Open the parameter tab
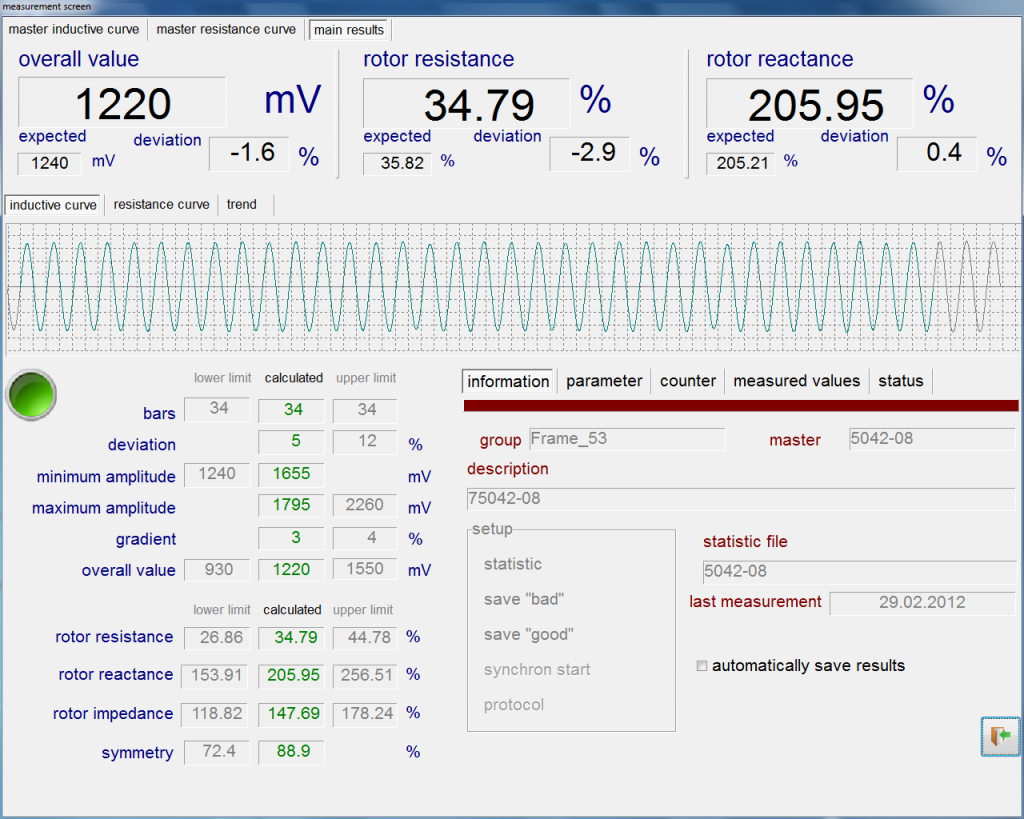This screenshot has height=819, width=1024. coord(604,381)
